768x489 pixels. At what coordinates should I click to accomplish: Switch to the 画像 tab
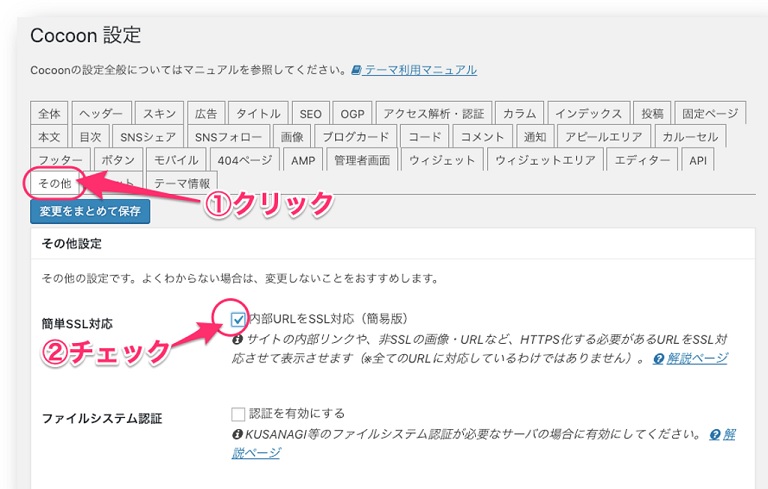(292, 137)
